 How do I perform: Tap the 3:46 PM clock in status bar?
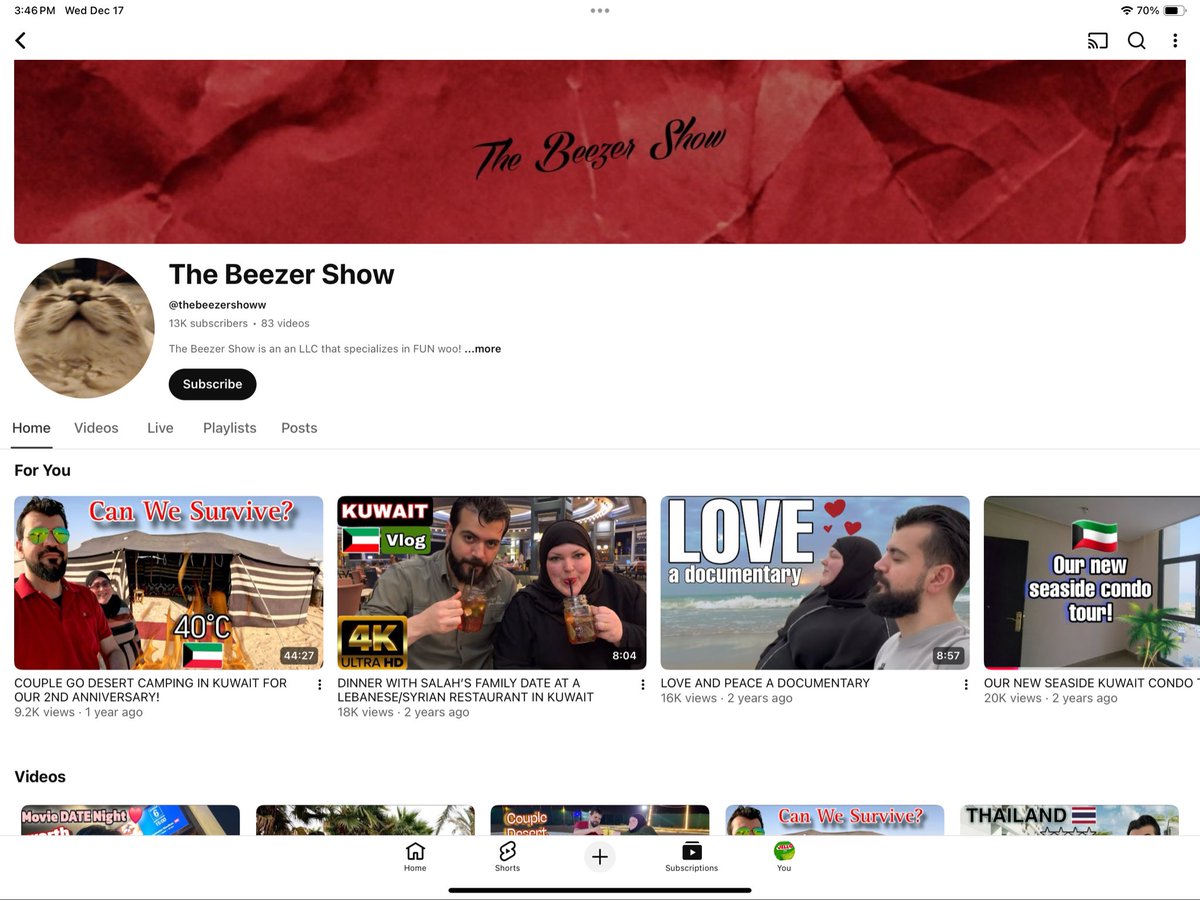coord(33,10)
